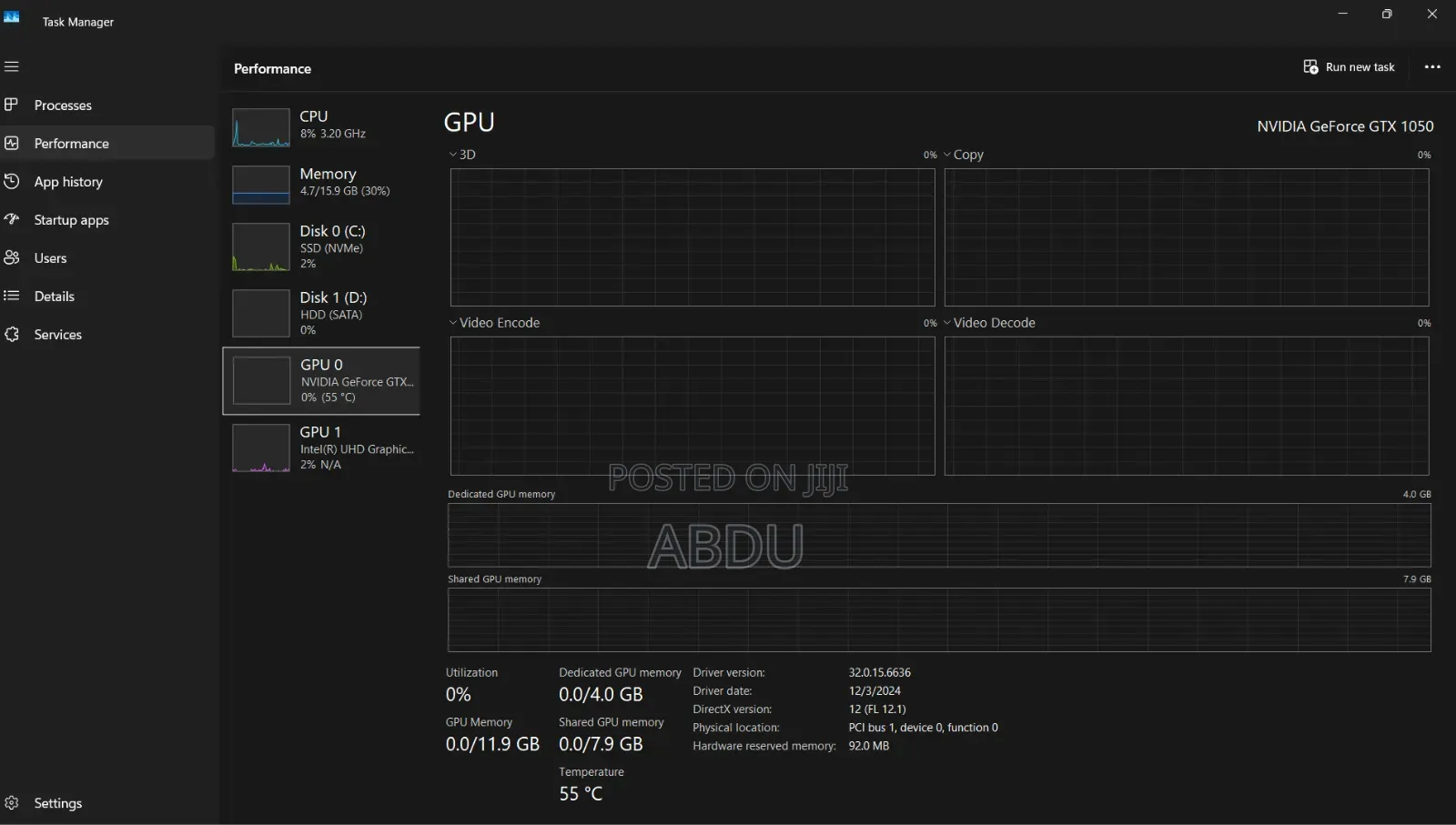Click the Processes grid icon

click(x=12, y=105)
